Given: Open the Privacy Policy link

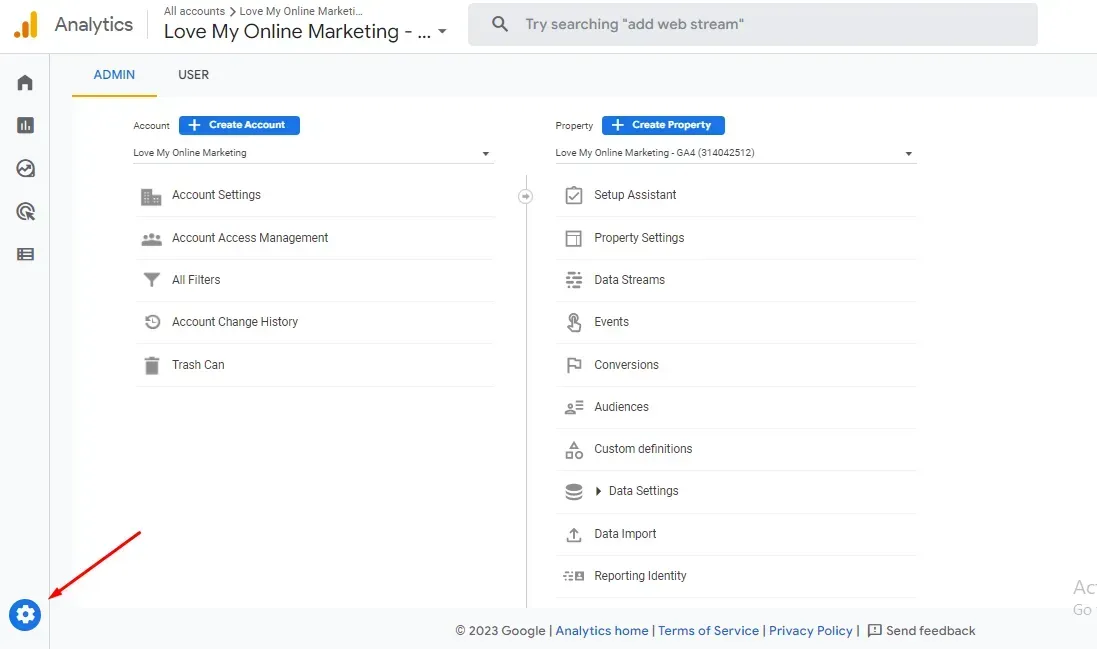Looking at the screenshot, I should pyautogui.click(x=810, y=630).
